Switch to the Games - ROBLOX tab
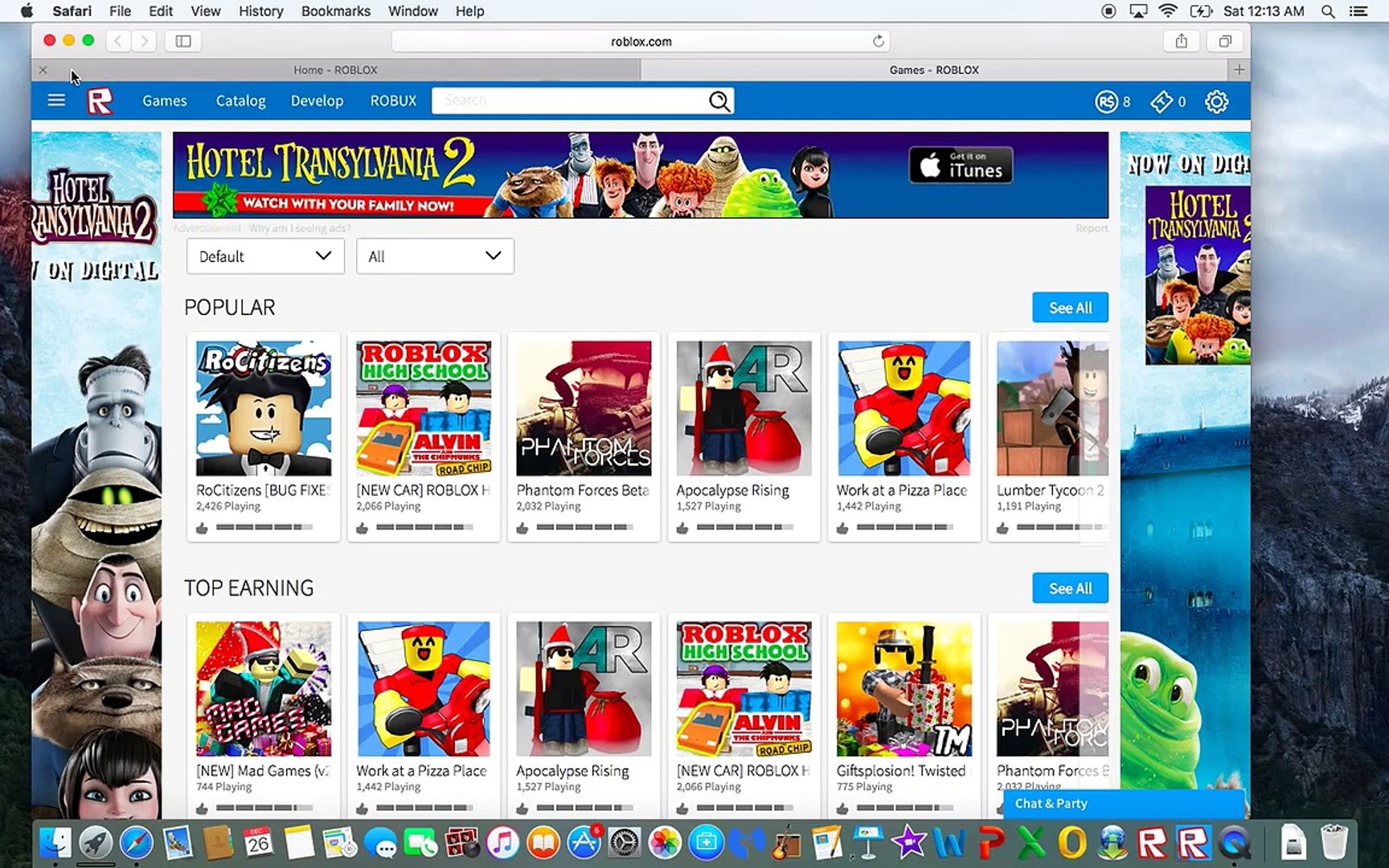Image resolution: width=1389 pixels, height=868 pixels. pyautogui.click(x=934, y=70)
